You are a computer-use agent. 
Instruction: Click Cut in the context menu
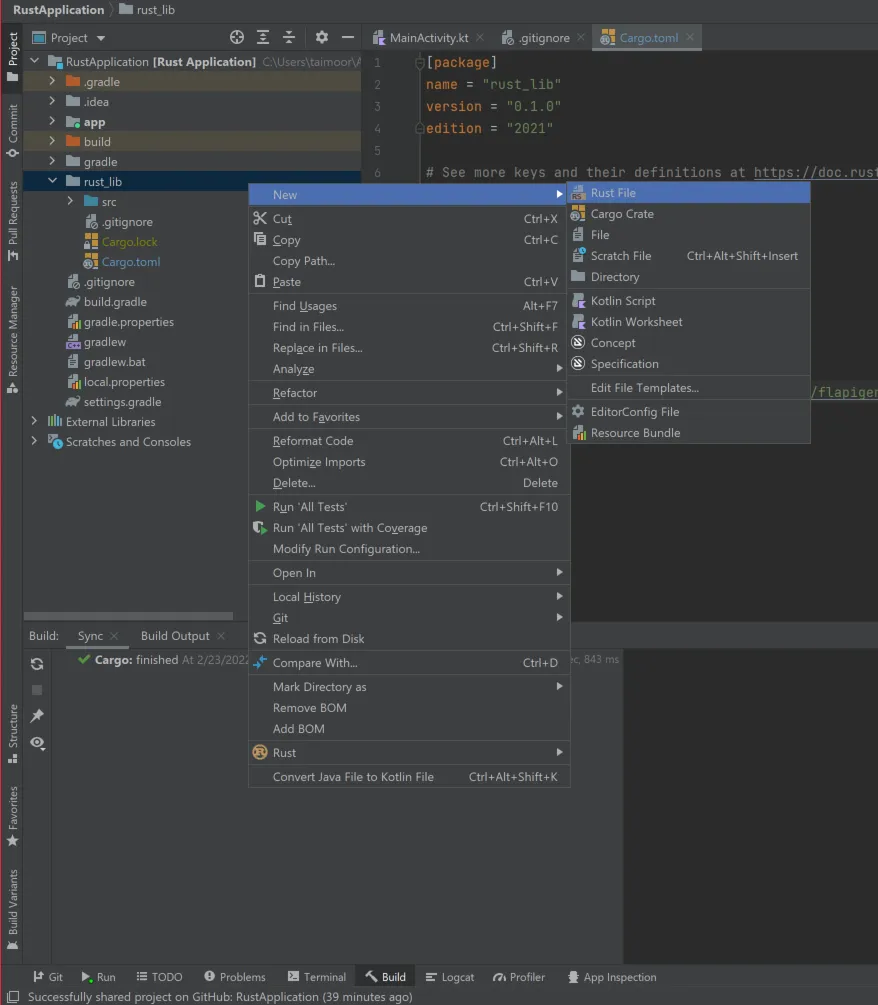(409, 219)
